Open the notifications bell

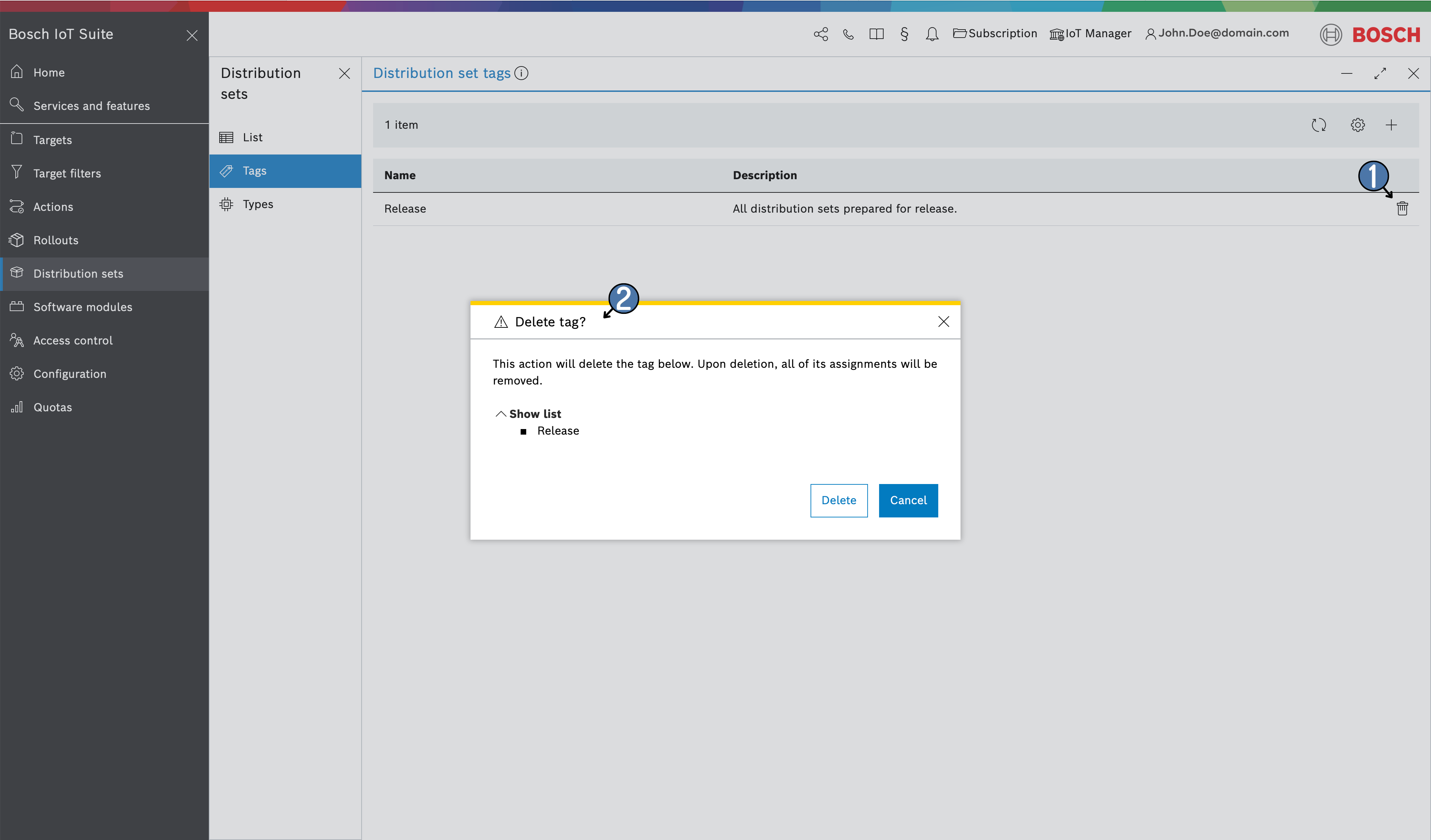932,34
